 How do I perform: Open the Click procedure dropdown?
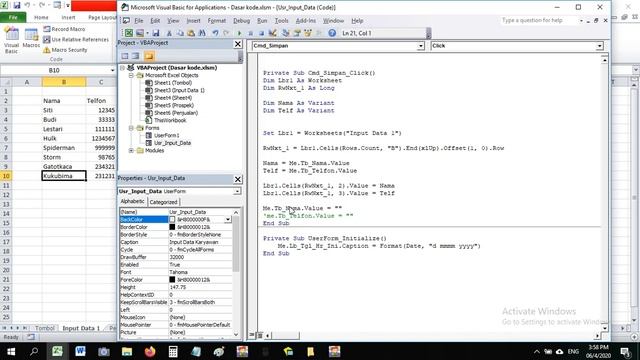click(x=599, y=46)
